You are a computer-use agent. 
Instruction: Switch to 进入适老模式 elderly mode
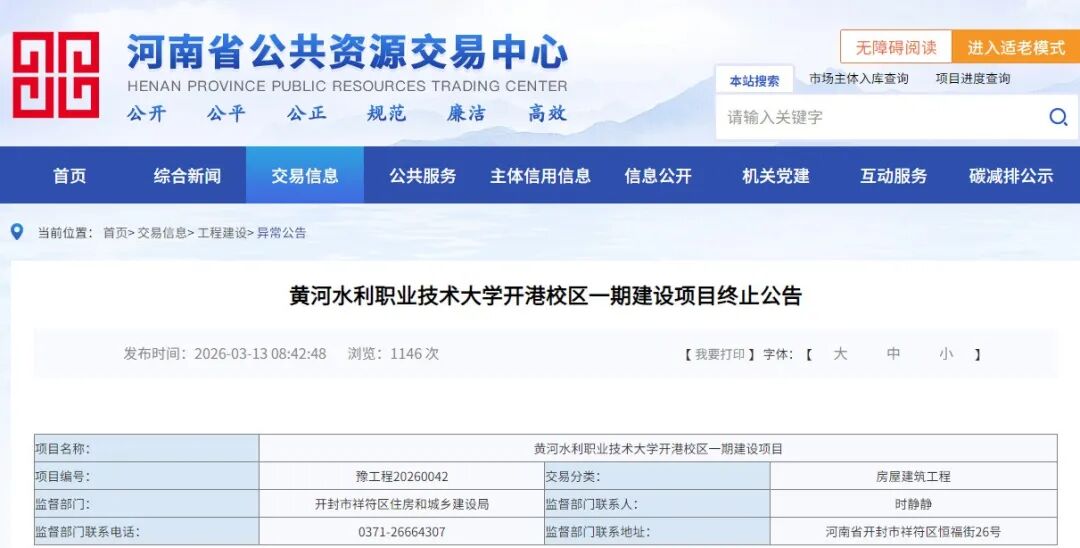click(1016, 47)
